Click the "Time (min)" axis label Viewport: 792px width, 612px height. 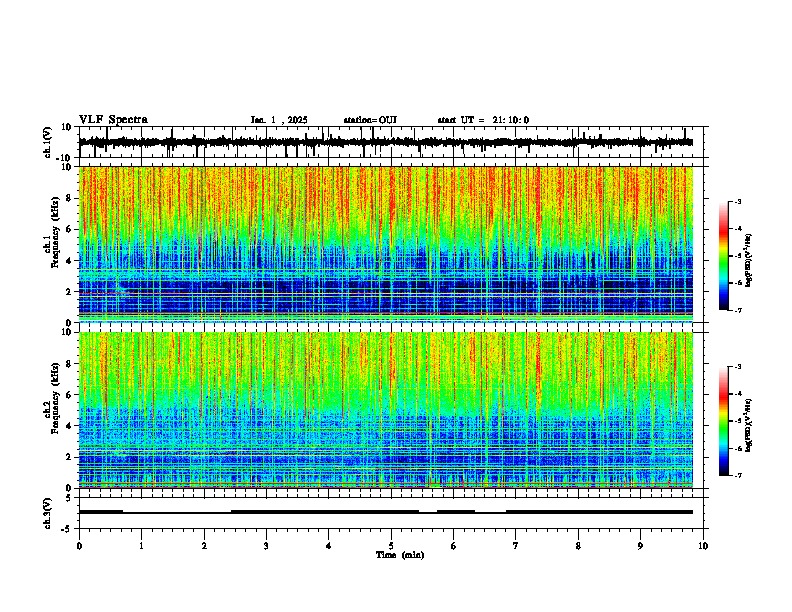[400, 555]
